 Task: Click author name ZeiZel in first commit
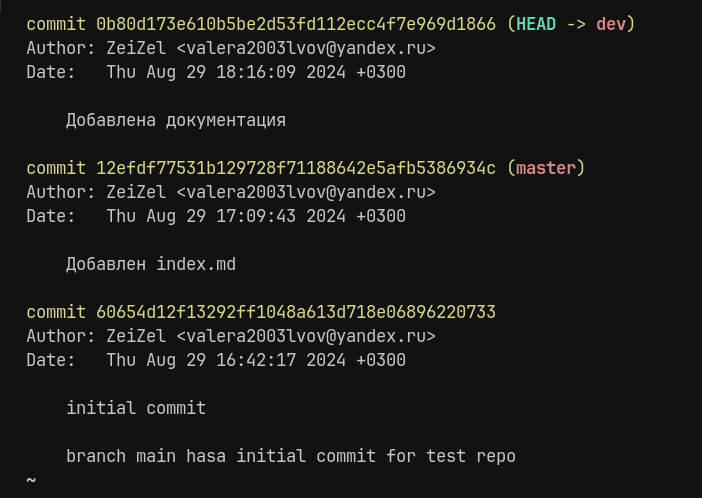click(136, 48)
